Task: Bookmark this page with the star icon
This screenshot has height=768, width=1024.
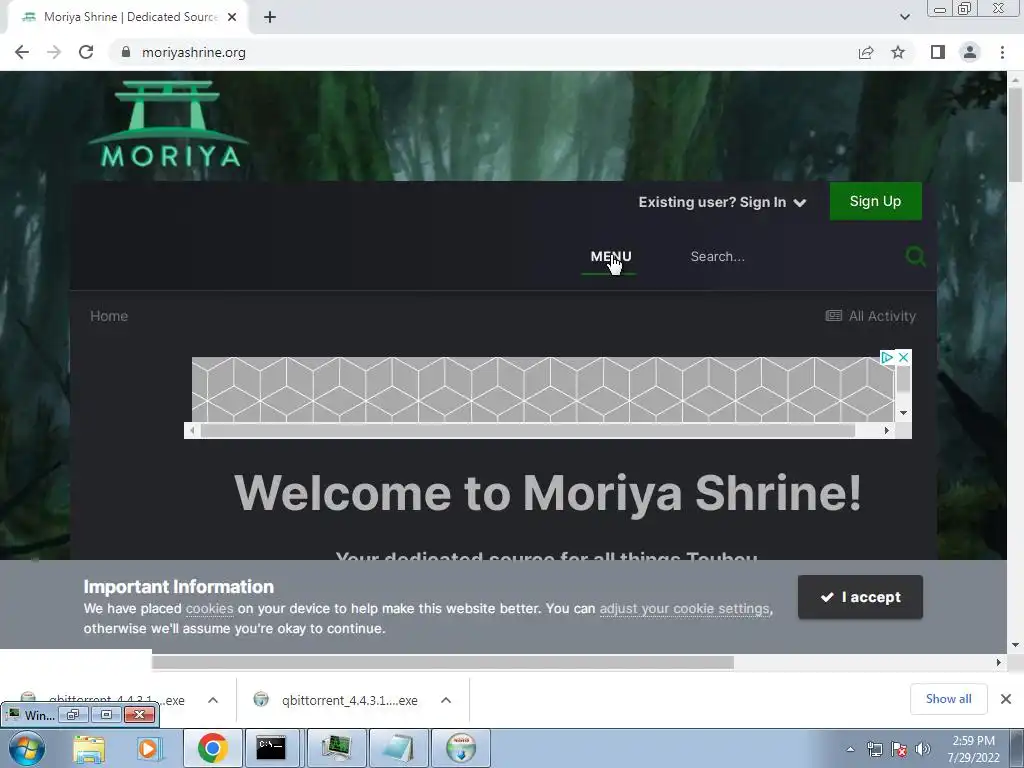Action: click(898, 52)
